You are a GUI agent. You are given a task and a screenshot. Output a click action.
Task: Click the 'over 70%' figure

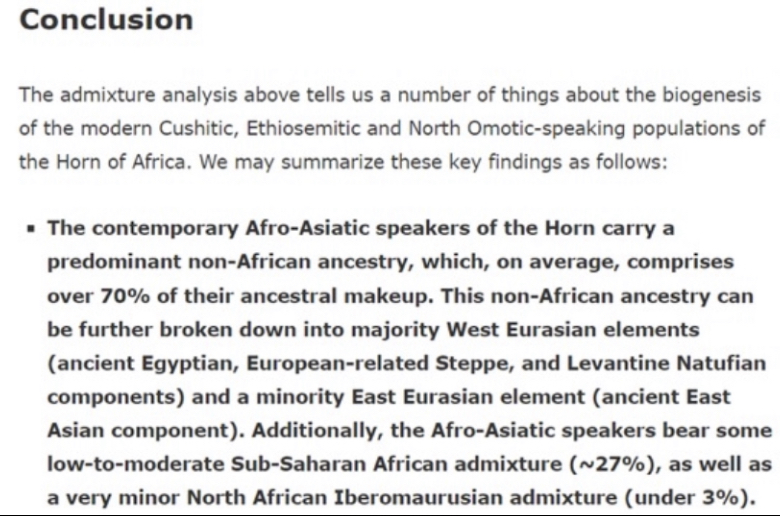98,296
